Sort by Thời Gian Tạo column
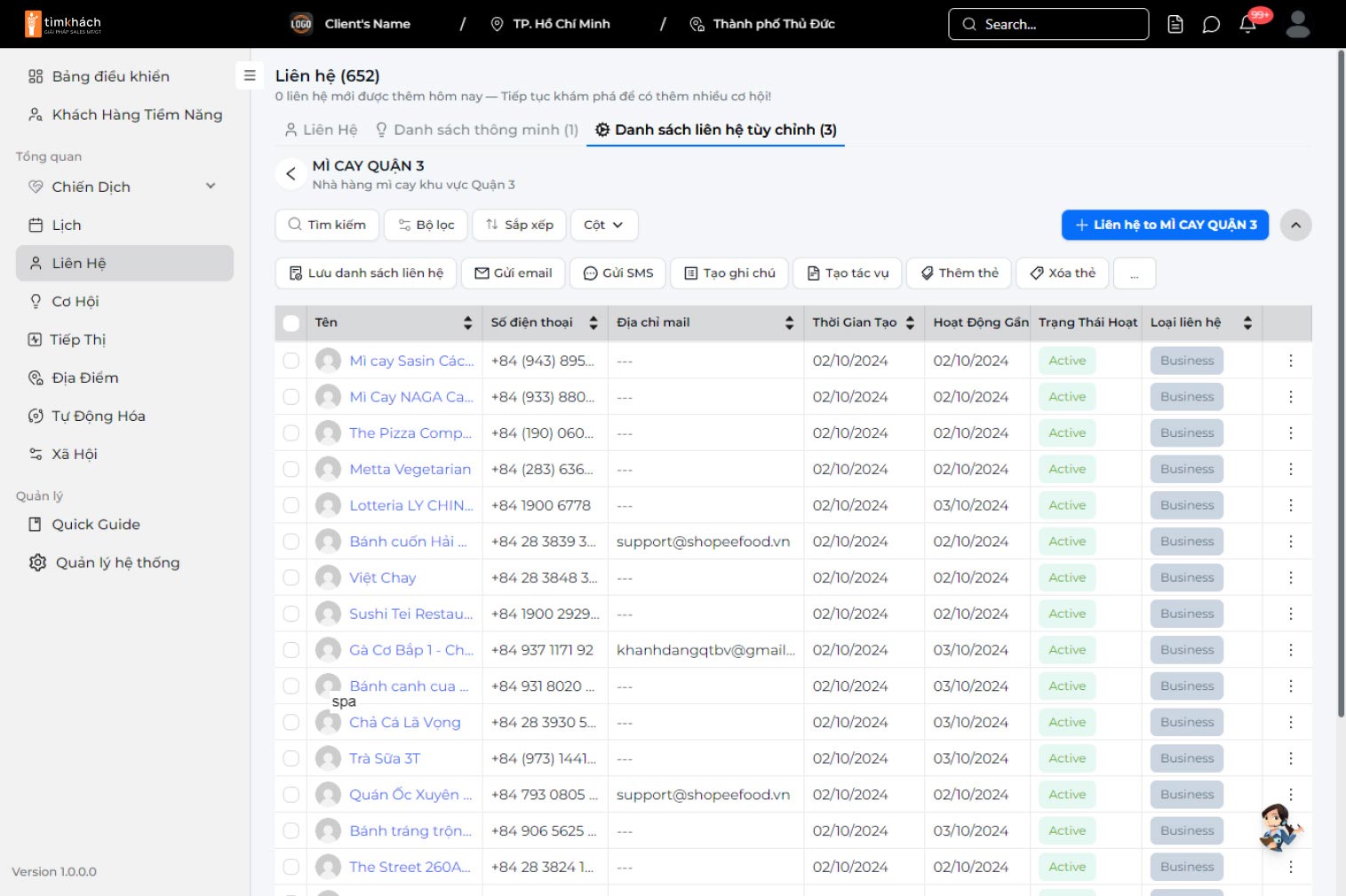Image resolution: width=1346 pixels, height=896 pixels. coord(910,322)
